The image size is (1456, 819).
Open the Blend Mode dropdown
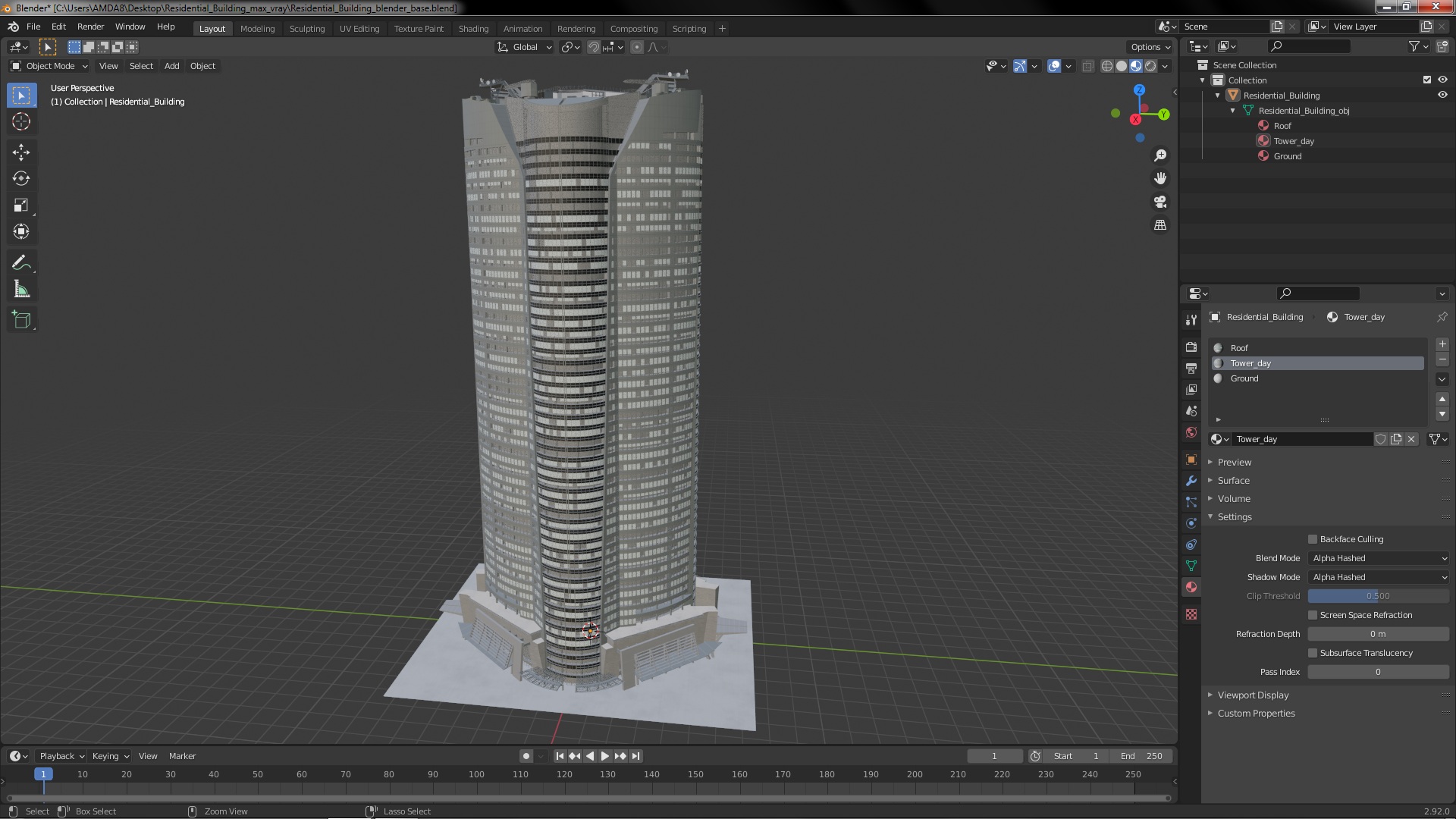pos(1378,558)
